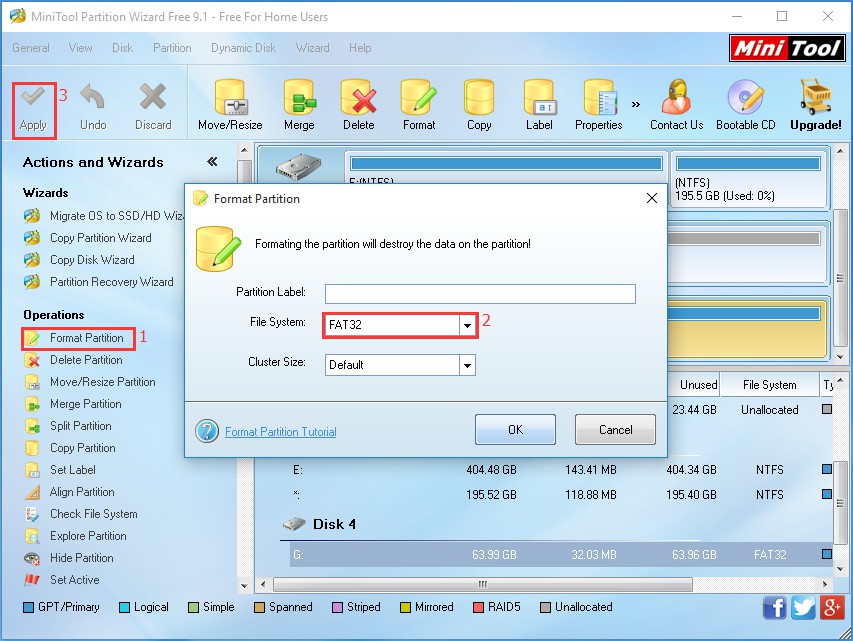Expand the toolbar overflow chevron
Screen dimensions: 853x641
coord(636,103)
